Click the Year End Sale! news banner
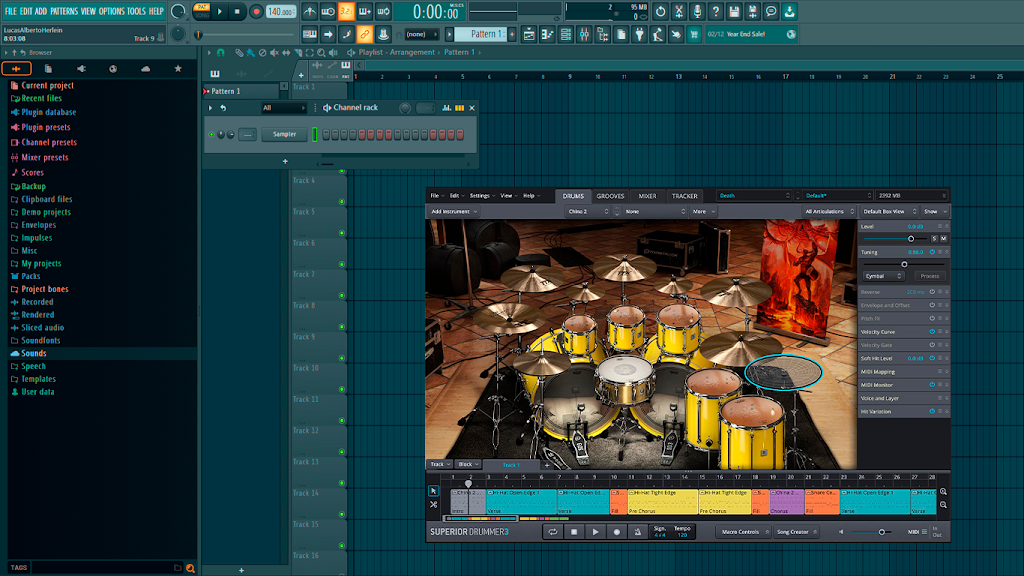The width and height of the screenshot is (1024, 576). click(x=751, y=34)
